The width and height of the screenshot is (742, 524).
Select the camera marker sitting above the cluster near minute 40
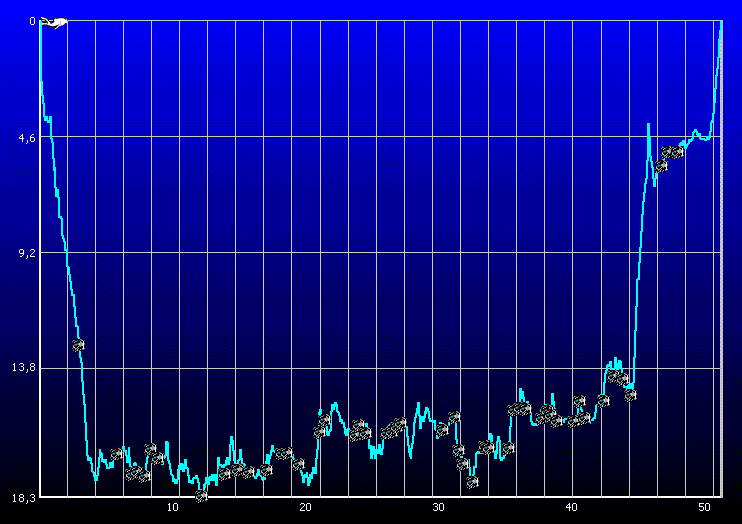point(579,401)
